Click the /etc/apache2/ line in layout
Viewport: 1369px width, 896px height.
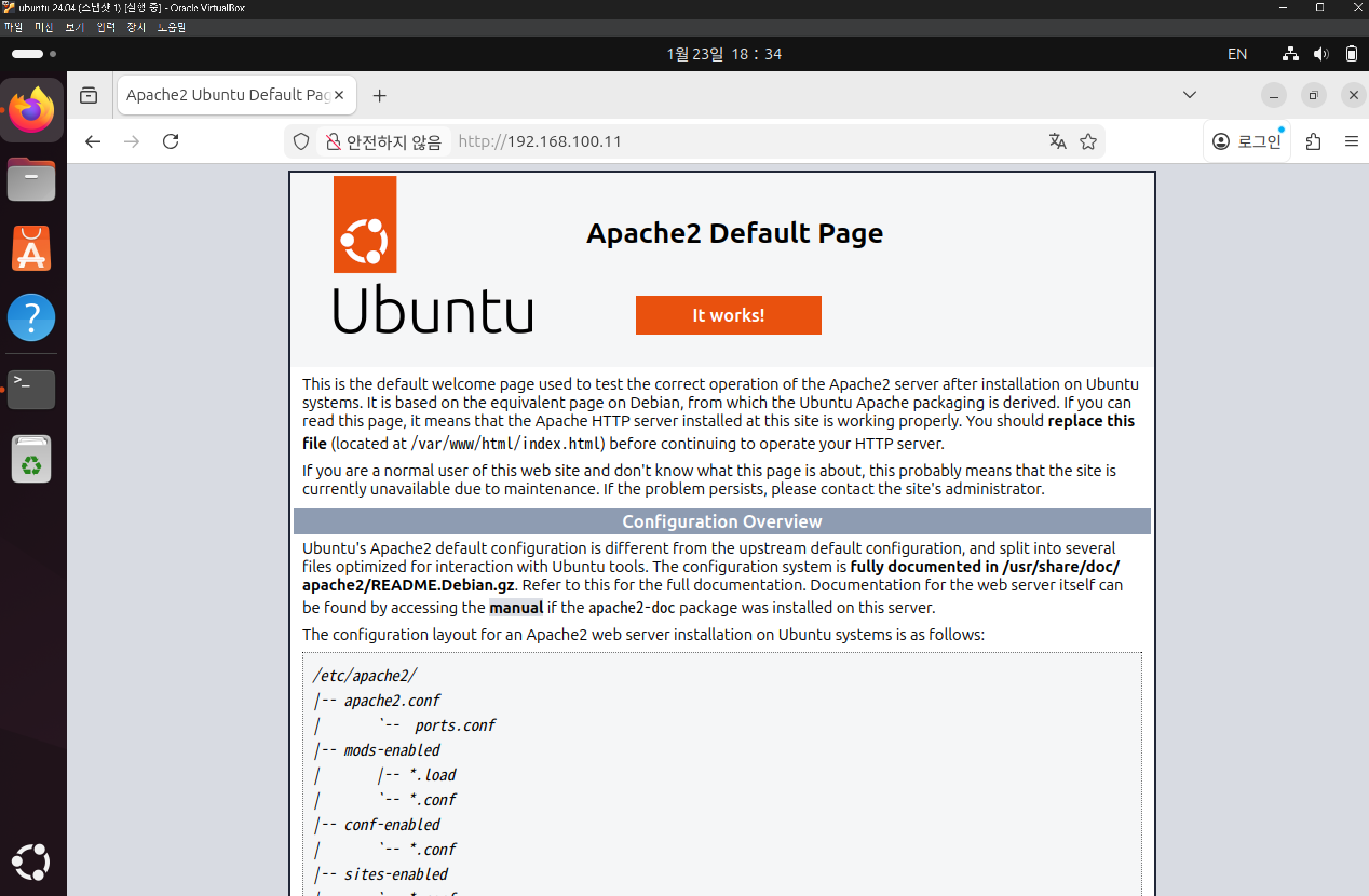tap(365, 676)
